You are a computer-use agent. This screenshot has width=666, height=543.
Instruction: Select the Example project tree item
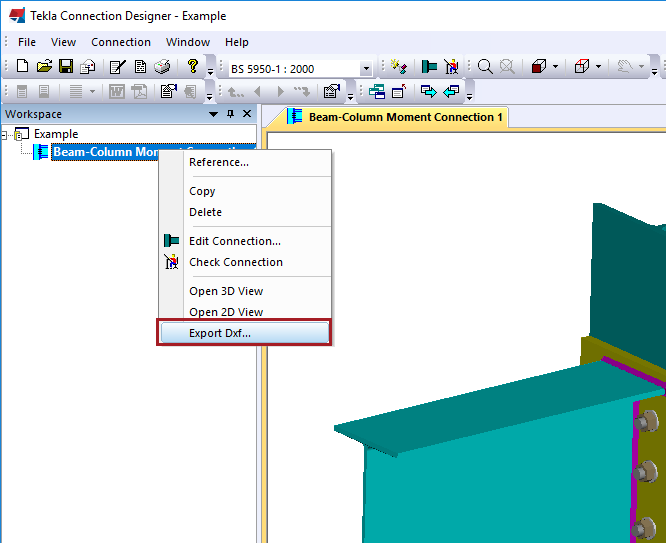pyautogui.click(x=56, y=134)
